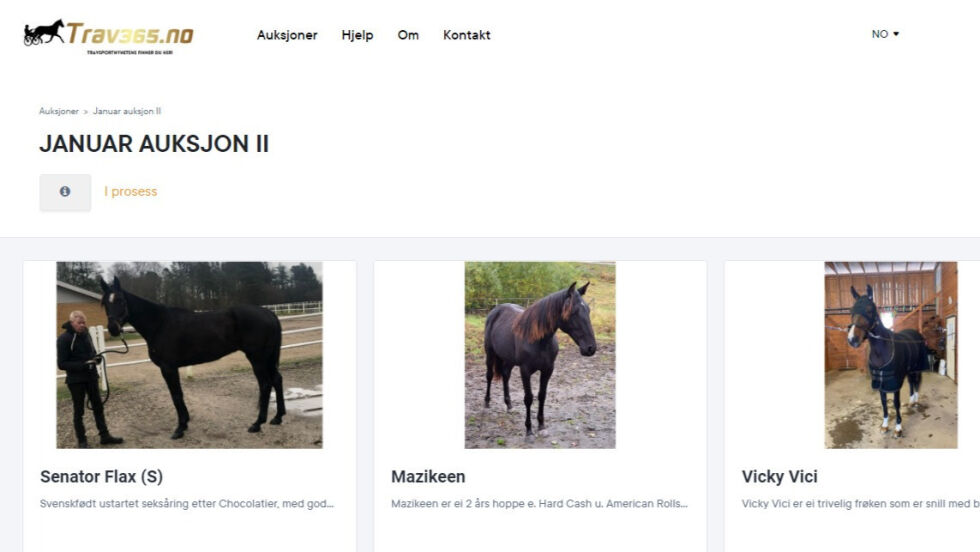Click the I prosess status label
Screen dimensions: 980x552
click(131, 192)
